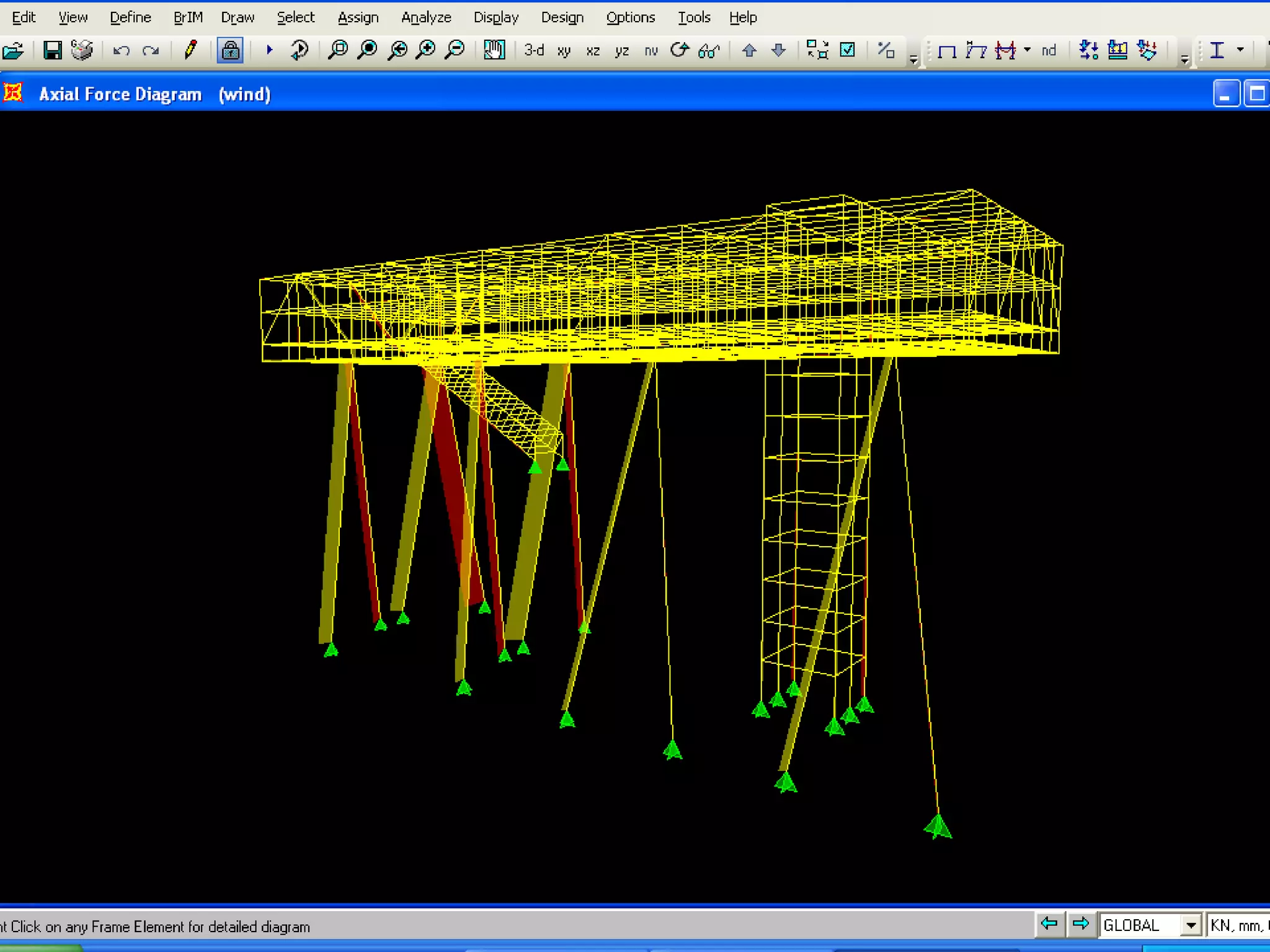
Task: Click the Set Display Options checkmark icon
Action: coord(847,50)
